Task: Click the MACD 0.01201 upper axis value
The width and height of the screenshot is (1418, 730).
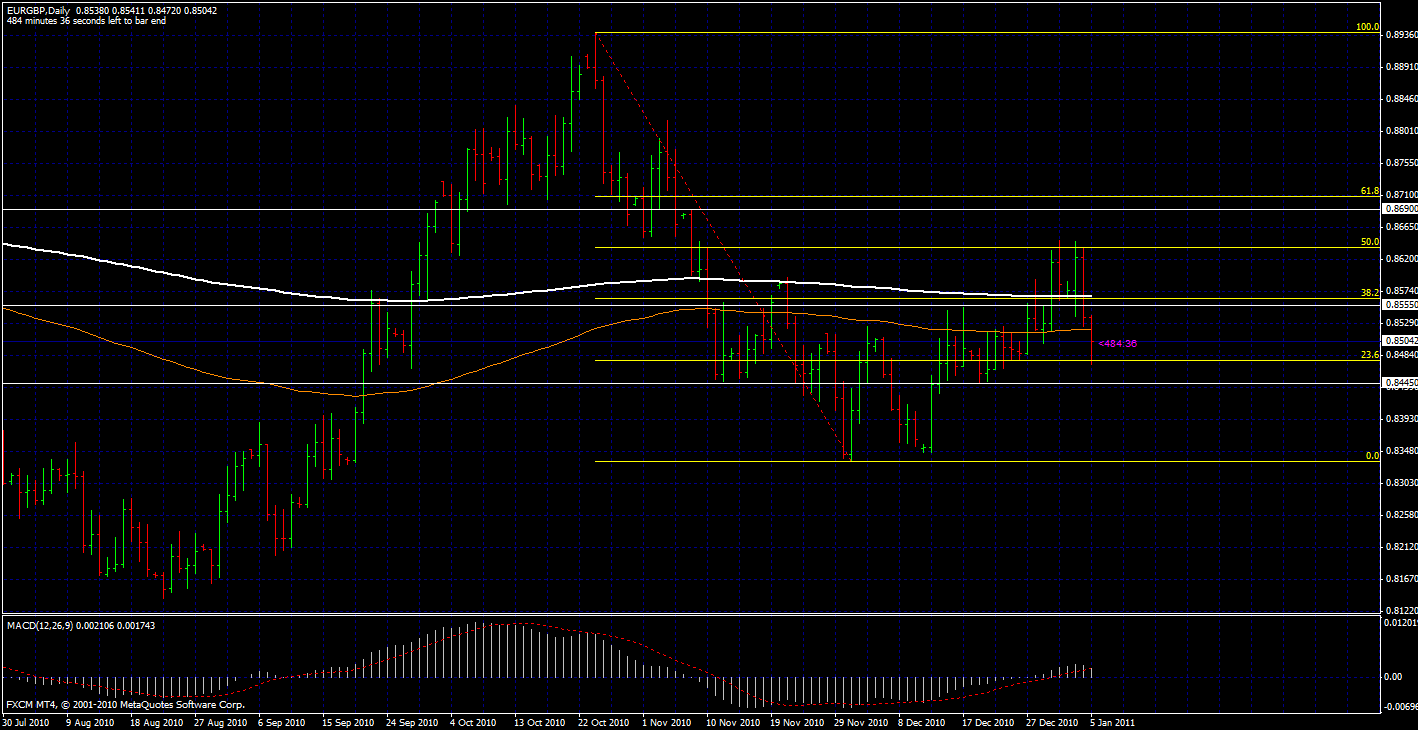Action: tap(1401, 623)
